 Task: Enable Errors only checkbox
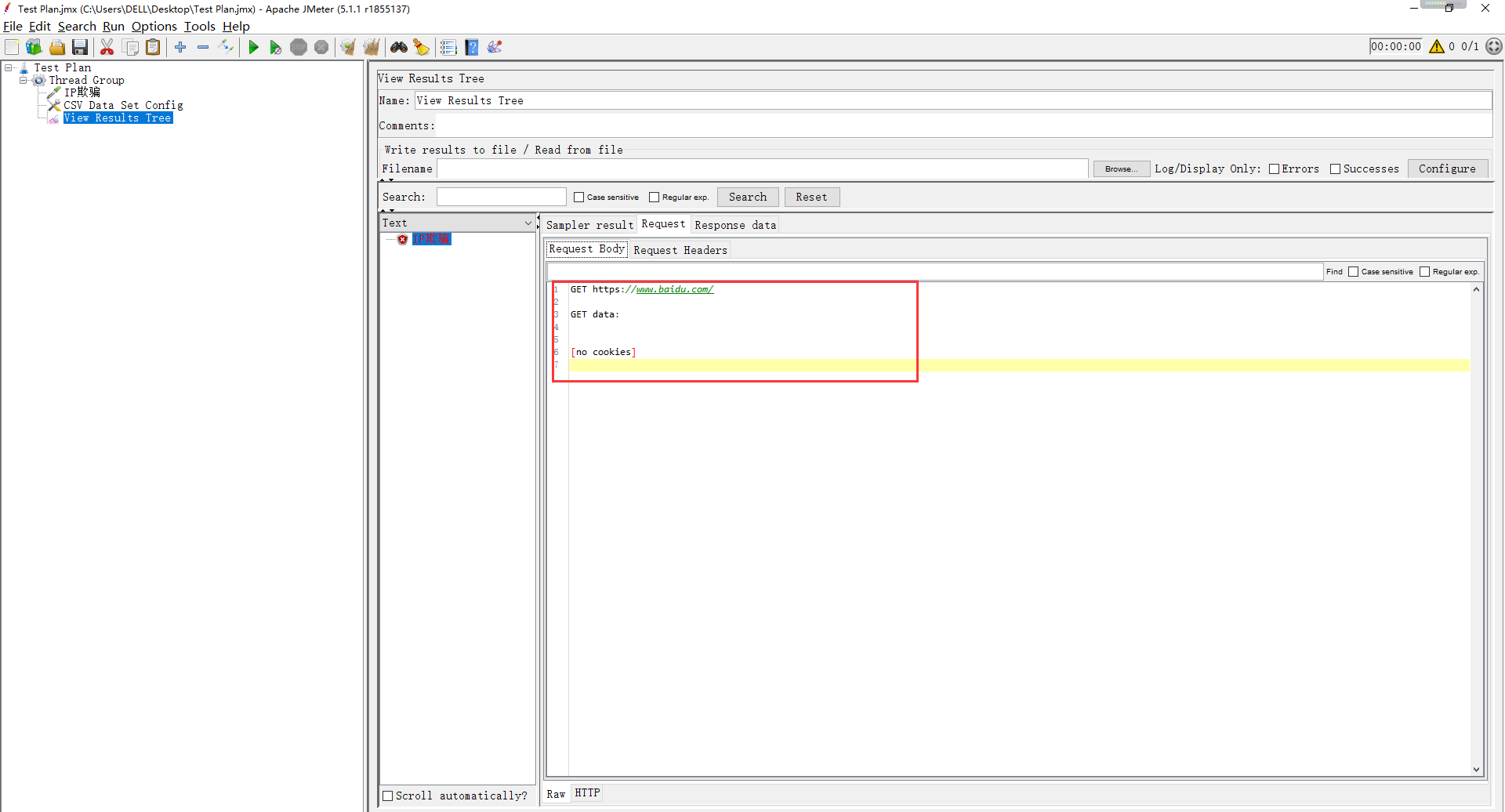click(1274, 169)
